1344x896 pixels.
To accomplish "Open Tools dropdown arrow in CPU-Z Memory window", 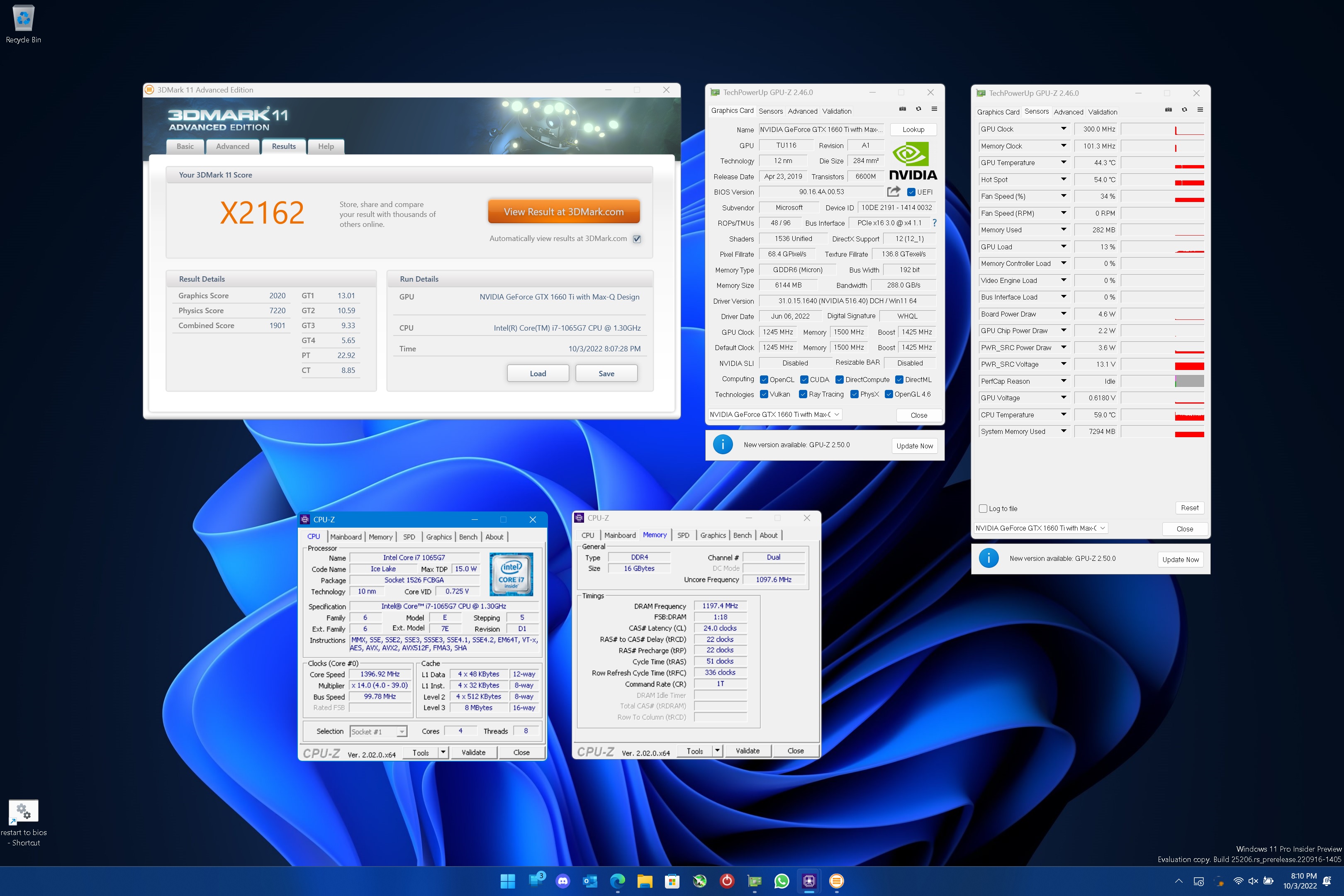I will (717, 751).
